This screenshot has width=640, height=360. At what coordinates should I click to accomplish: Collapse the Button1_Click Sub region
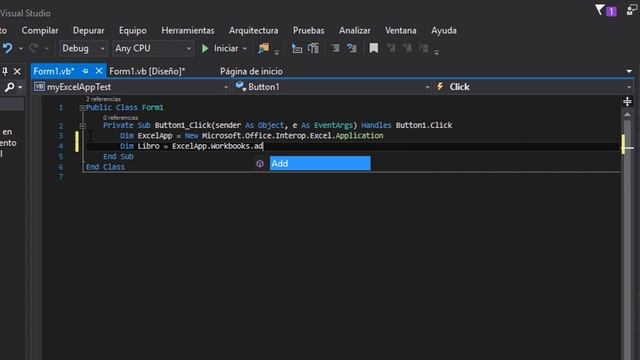click(82, 126)
